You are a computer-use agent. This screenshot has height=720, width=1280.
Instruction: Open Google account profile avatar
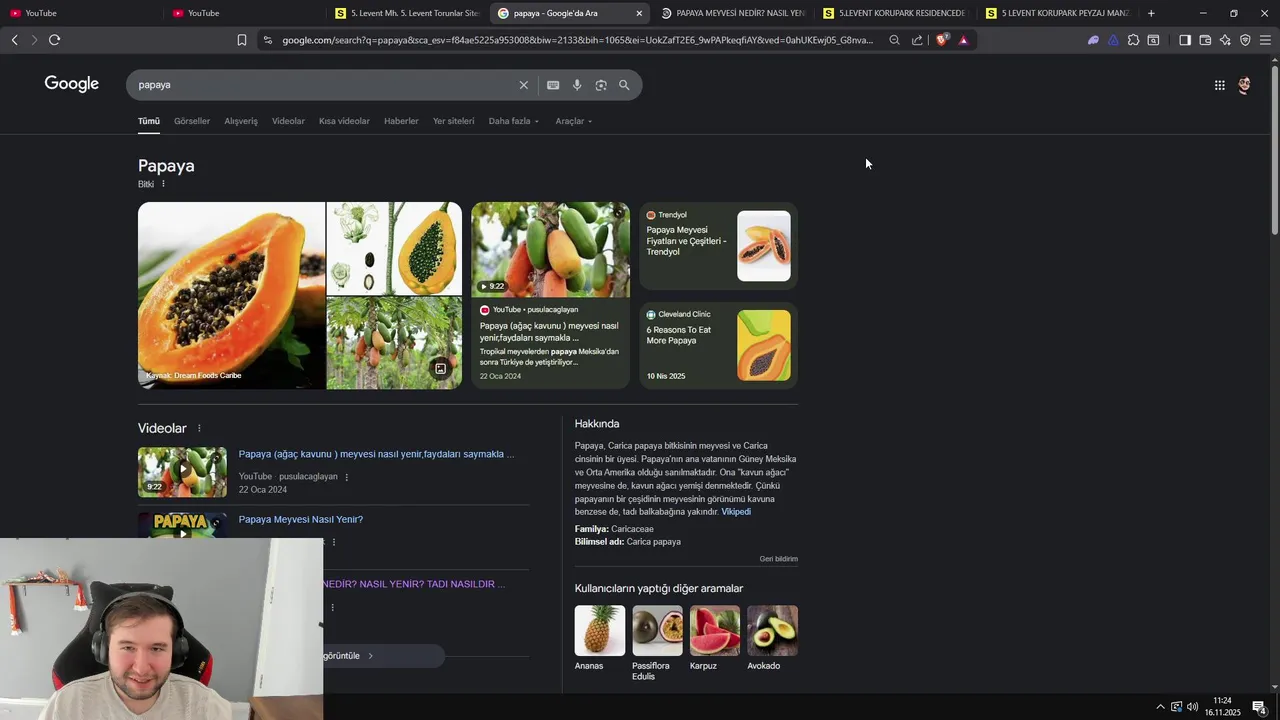[1244, 85]
